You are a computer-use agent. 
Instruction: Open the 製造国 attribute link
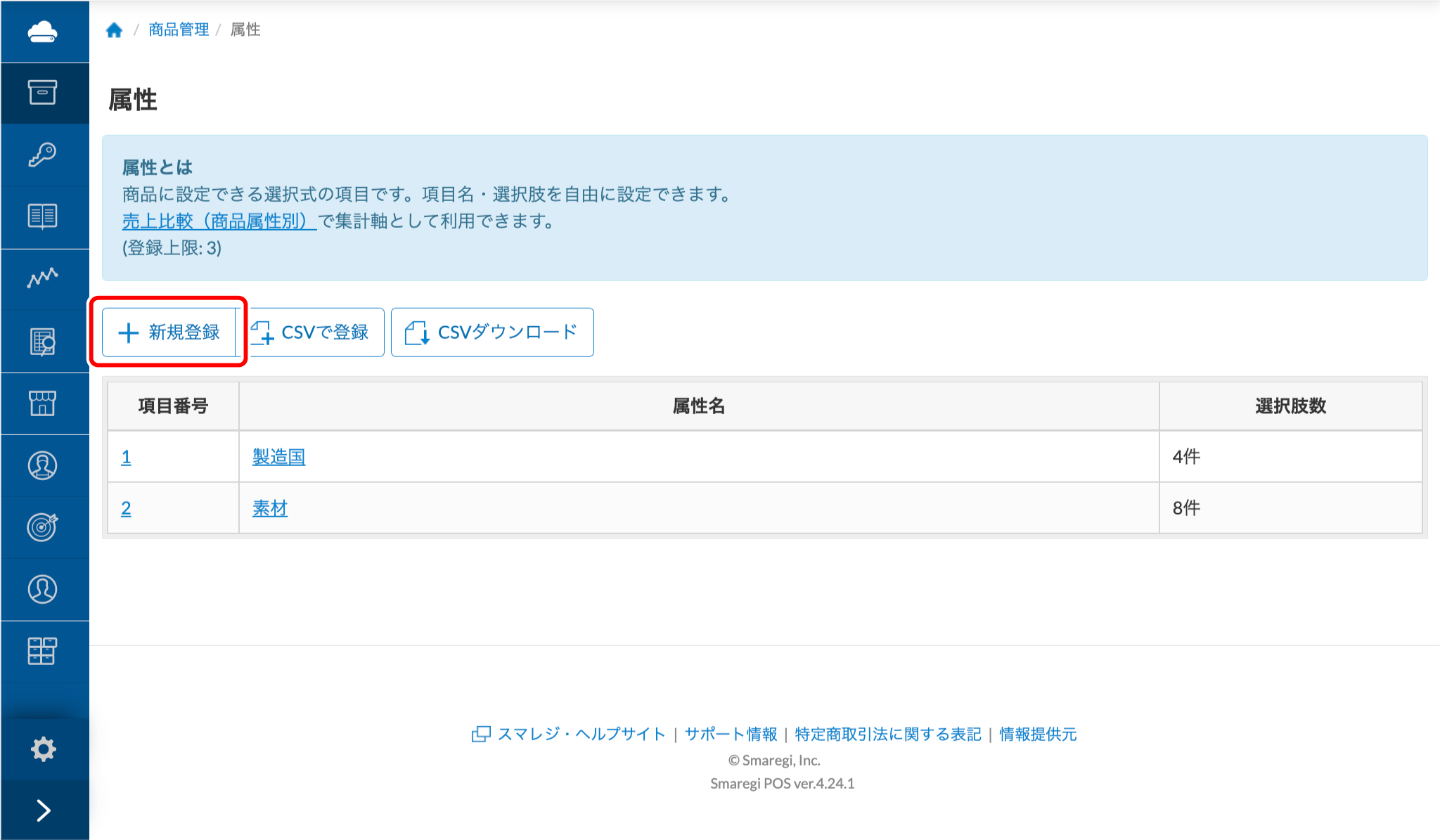click(x=278, y=457)
